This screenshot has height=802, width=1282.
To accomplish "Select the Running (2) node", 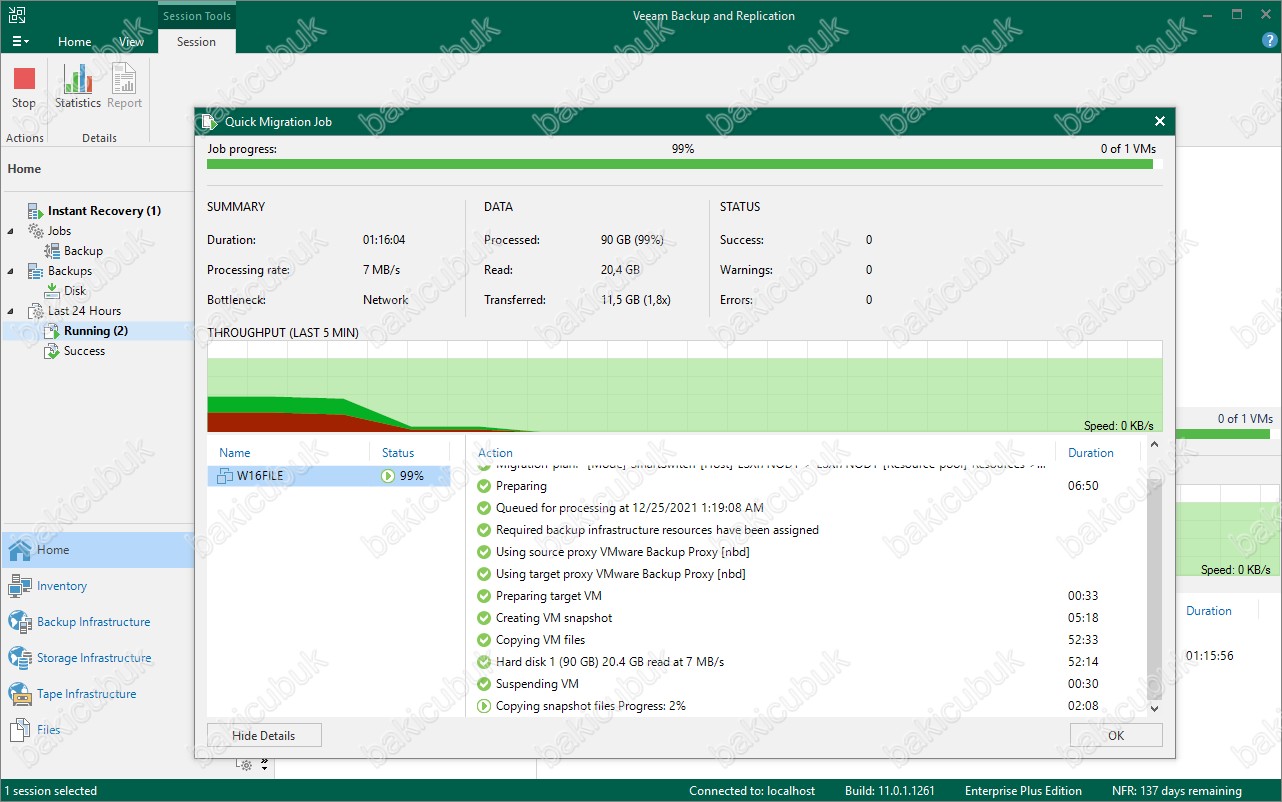I will click(x=95, y=331).
